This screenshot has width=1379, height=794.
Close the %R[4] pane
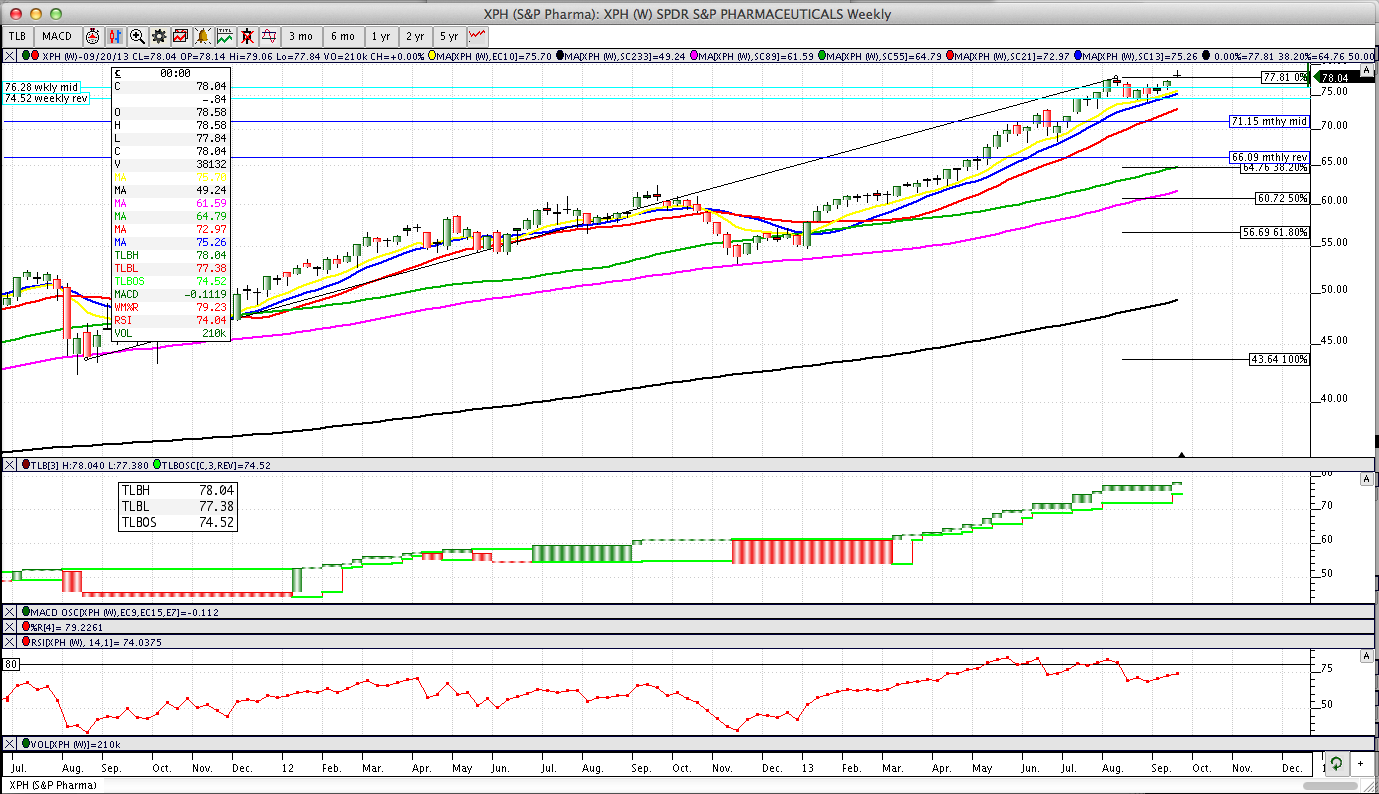pos(10,627)
